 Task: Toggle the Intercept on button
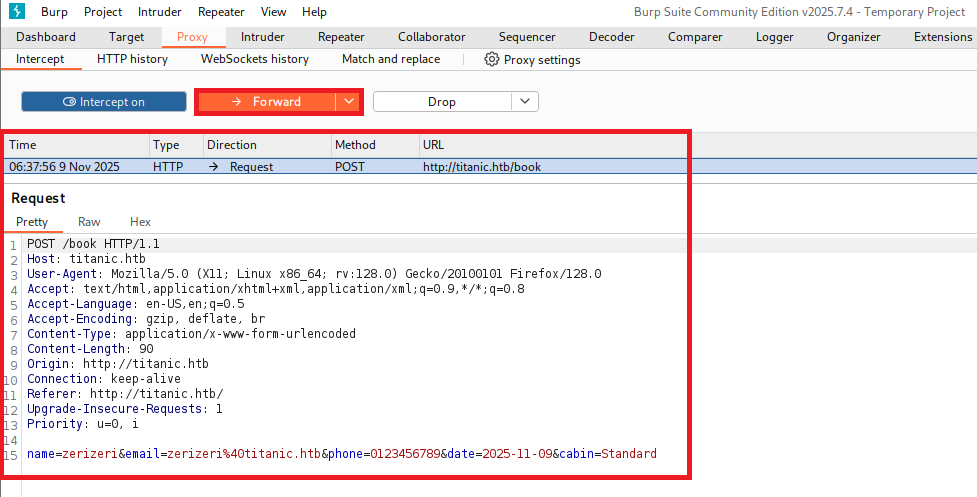point(104,102)
